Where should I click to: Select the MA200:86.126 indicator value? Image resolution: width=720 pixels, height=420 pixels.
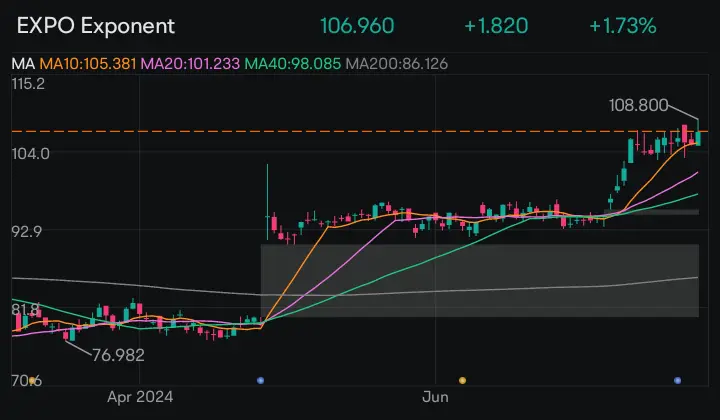pos(396,64)
